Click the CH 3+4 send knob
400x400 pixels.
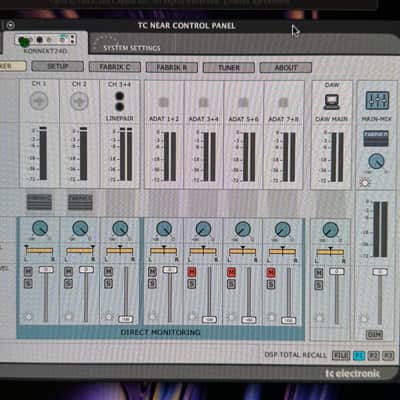point(120,229)
